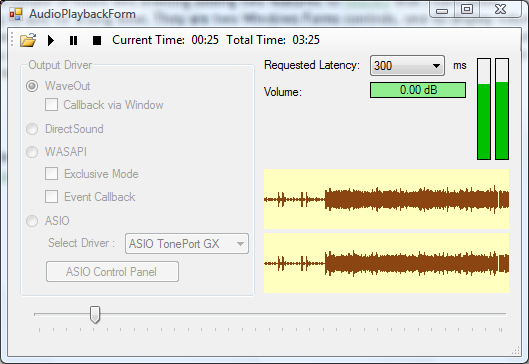Screen dimensions: 529x364
Task: Maximize the AudioPlaybackForm window
Action: coord(467,9)
